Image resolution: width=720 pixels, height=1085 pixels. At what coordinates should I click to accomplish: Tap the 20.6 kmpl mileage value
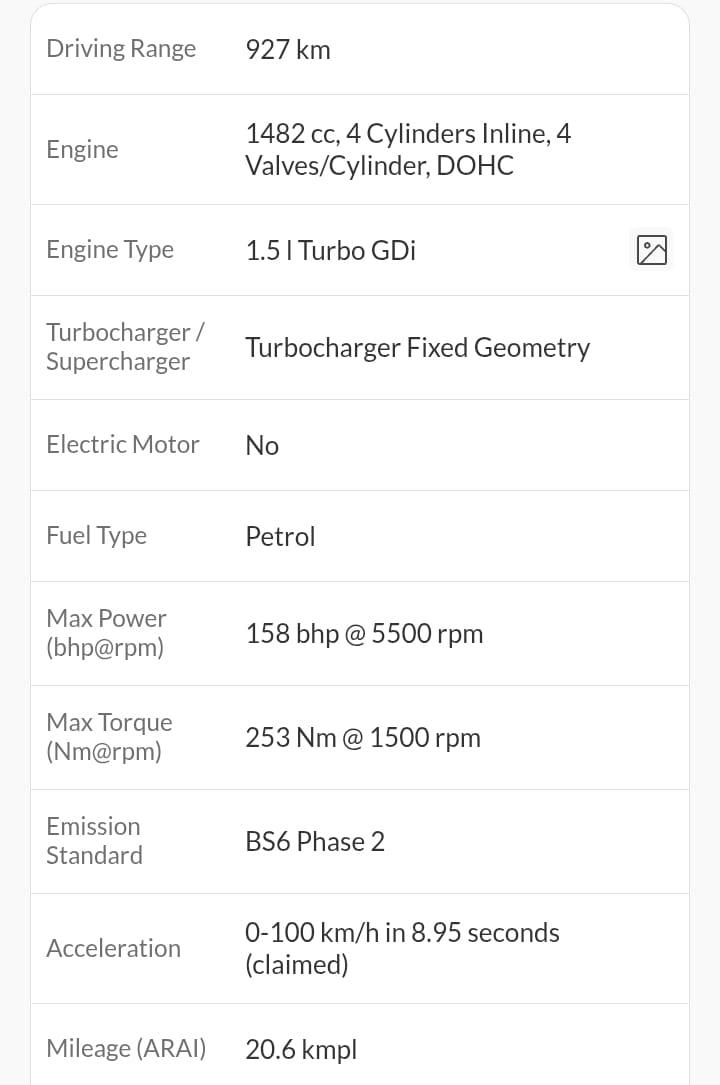point(301,1049)
